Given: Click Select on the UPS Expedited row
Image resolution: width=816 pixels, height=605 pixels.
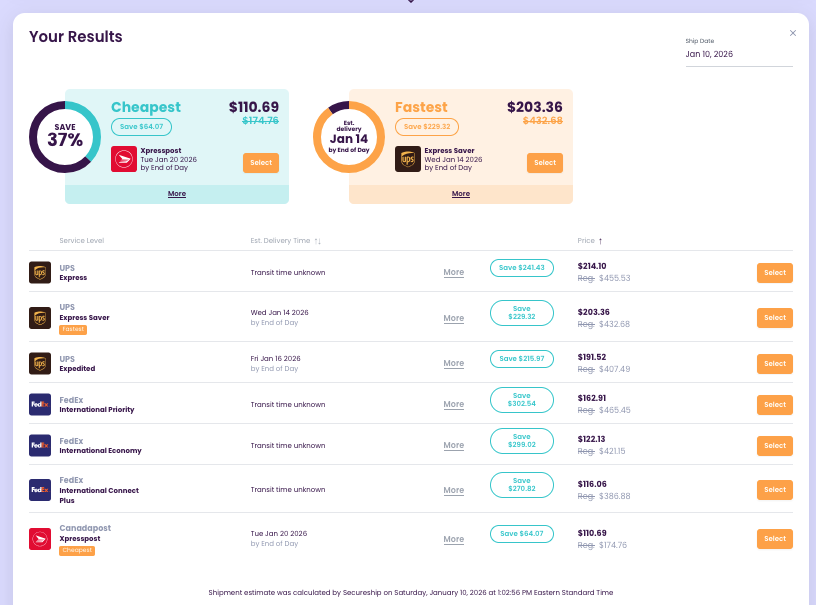Looking at the screenshot, I should point(774,363).
